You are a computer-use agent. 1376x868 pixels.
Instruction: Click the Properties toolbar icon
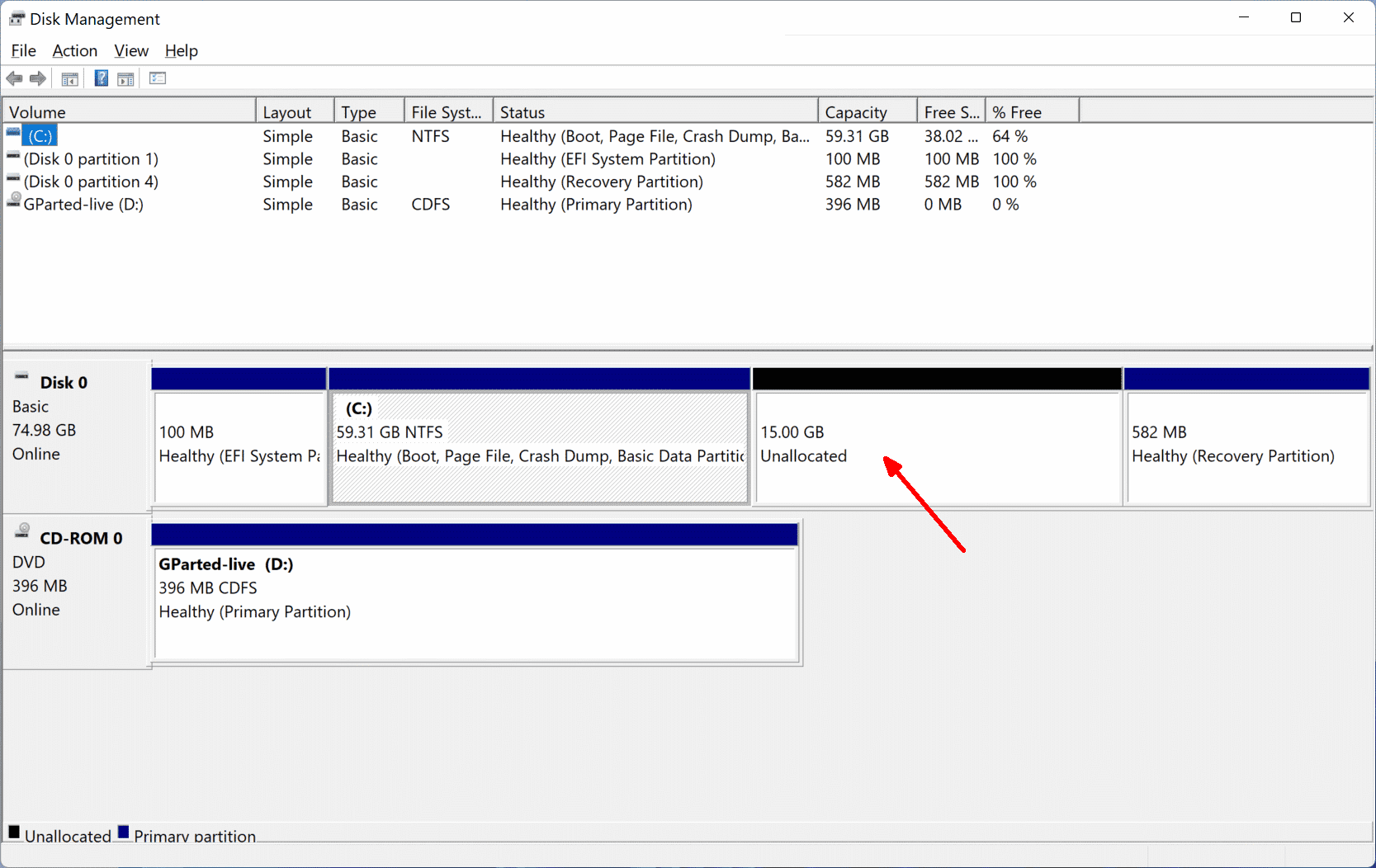(x=157, y=78)
